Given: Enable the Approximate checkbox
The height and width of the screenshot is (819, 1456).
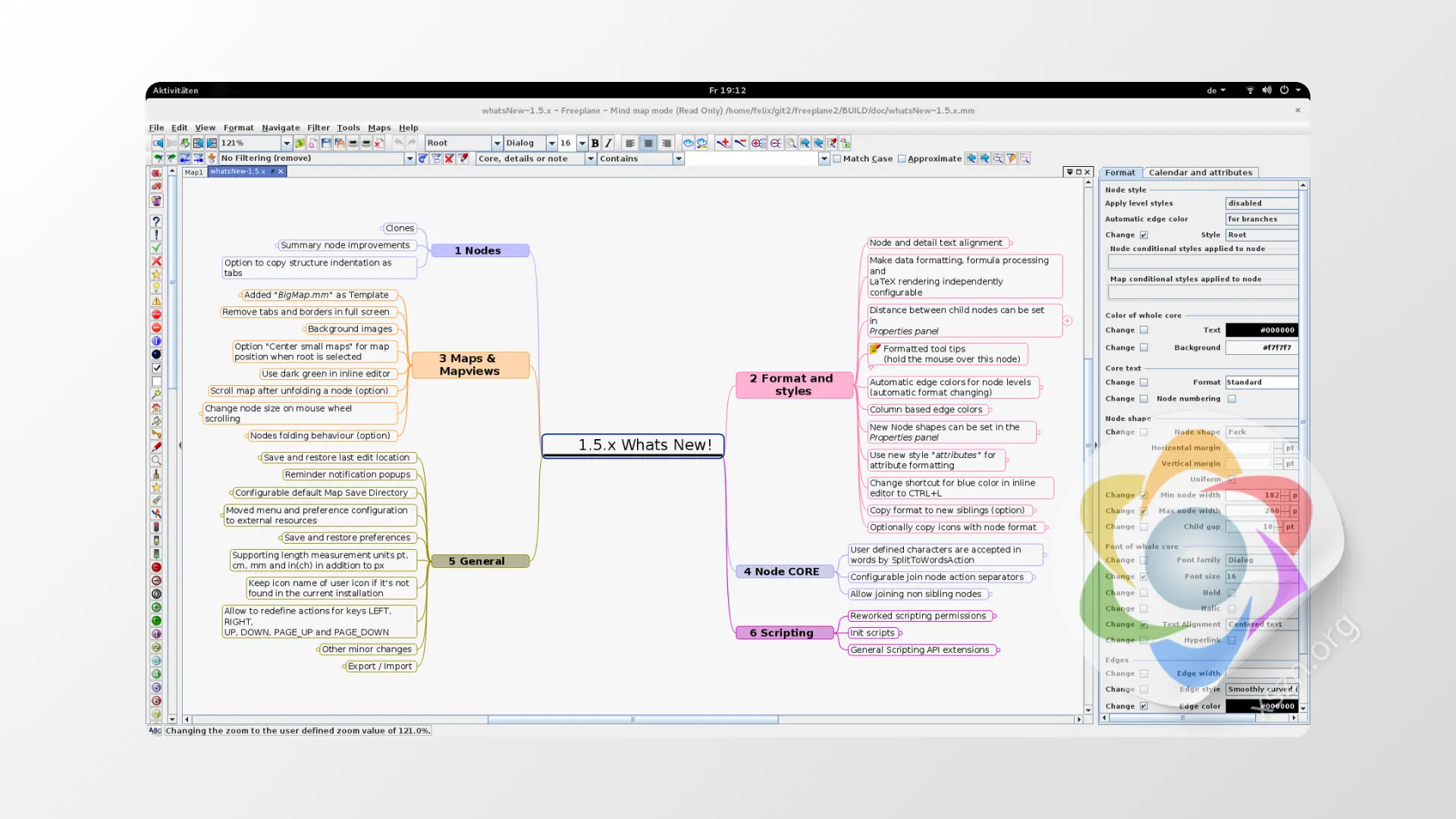Looking at the screenshot, I should coord(902,158).
